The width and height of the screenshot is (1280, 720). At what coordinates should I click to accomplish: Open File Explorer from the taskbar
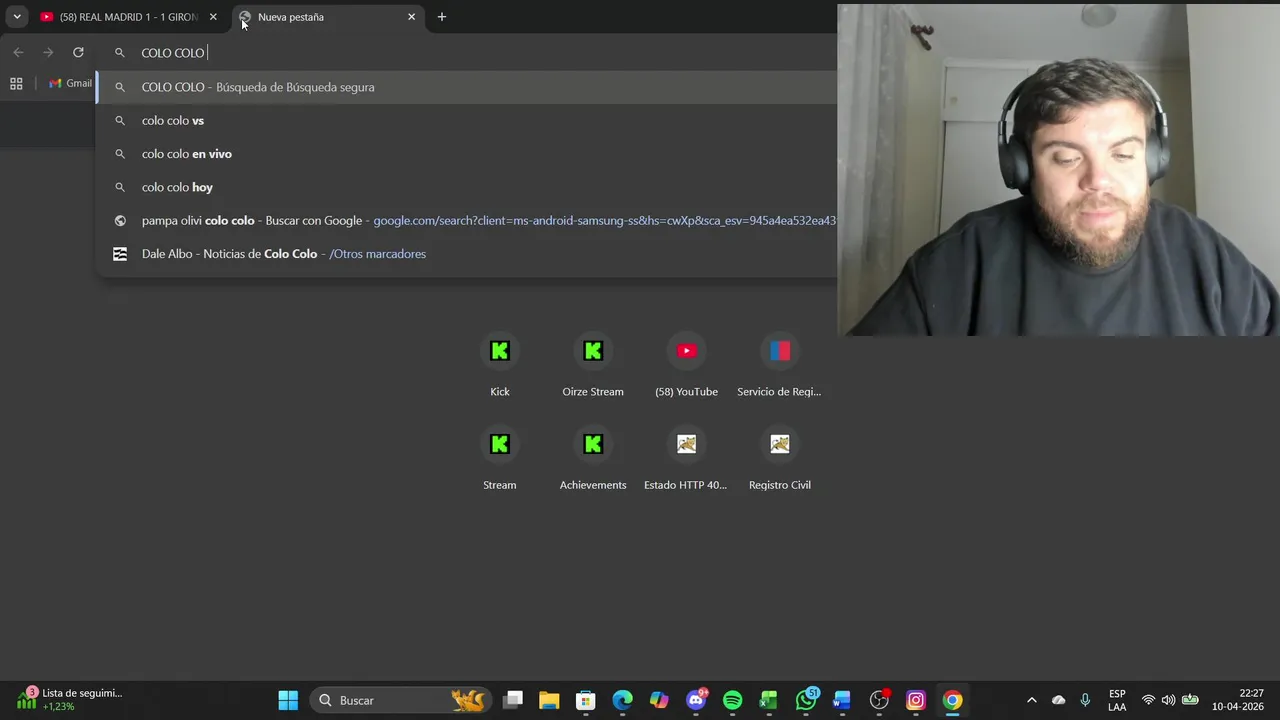[549, 700]
